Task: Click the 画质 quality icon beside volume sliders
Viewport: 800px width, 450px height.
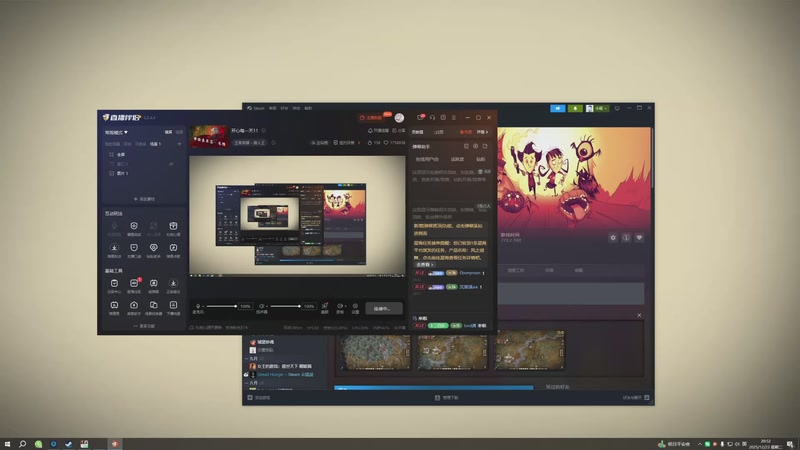Action: click(x=324, y=306)
